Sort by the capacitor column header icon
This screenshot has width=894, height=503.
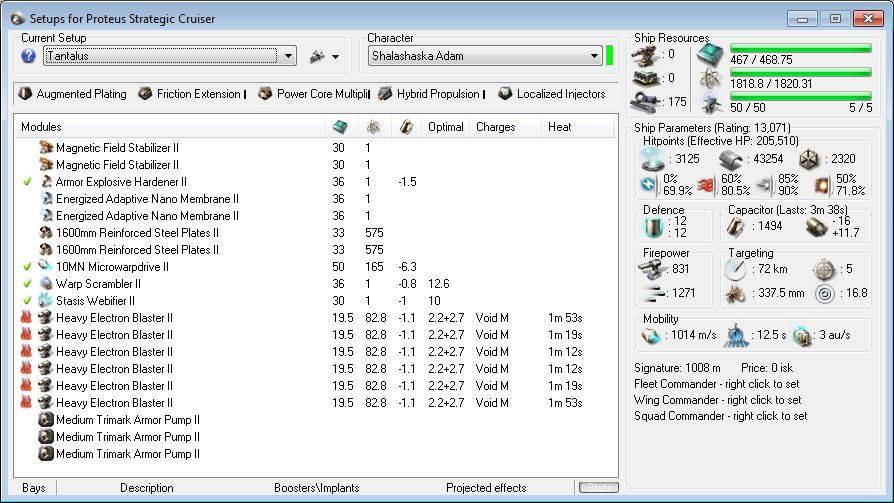click(406, 127)
